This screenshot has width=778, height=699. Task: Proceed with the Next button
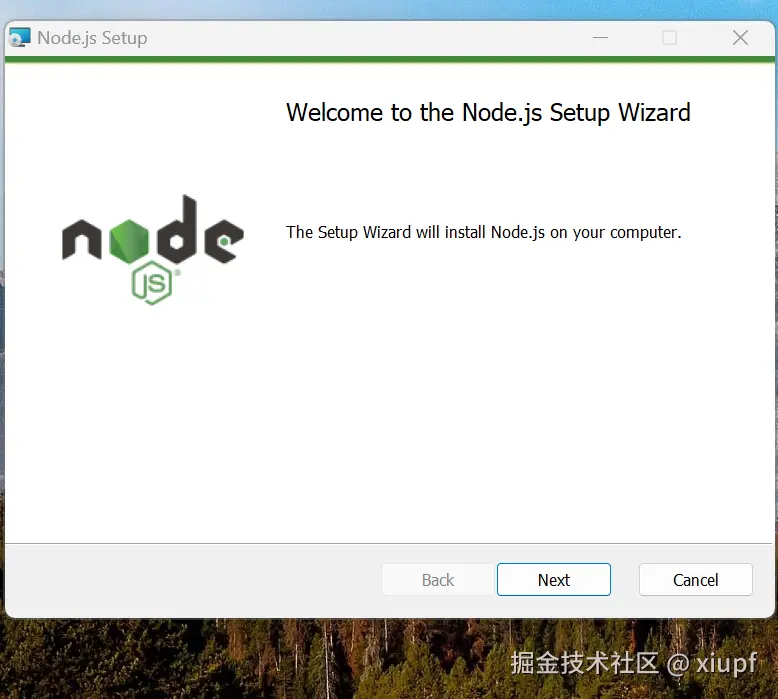(x=554, y=579)
